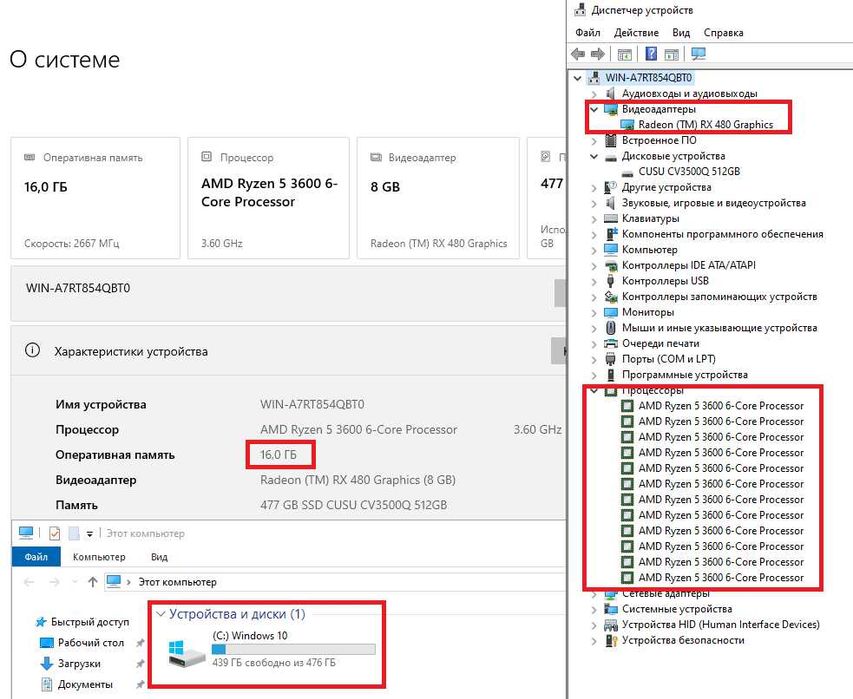Open the Файл tab in Explorer
The width and height of the screenshot is (853, 699).
click(36, 557)
